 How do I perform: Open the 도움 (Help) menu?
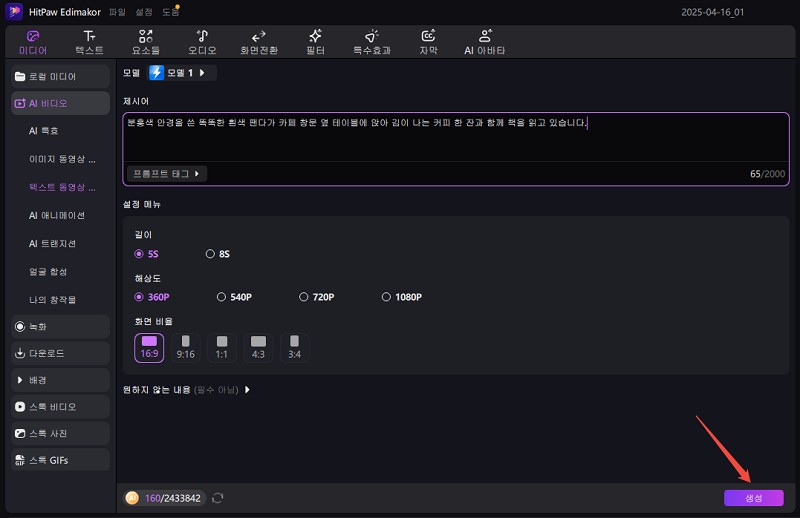click(170, 12)
